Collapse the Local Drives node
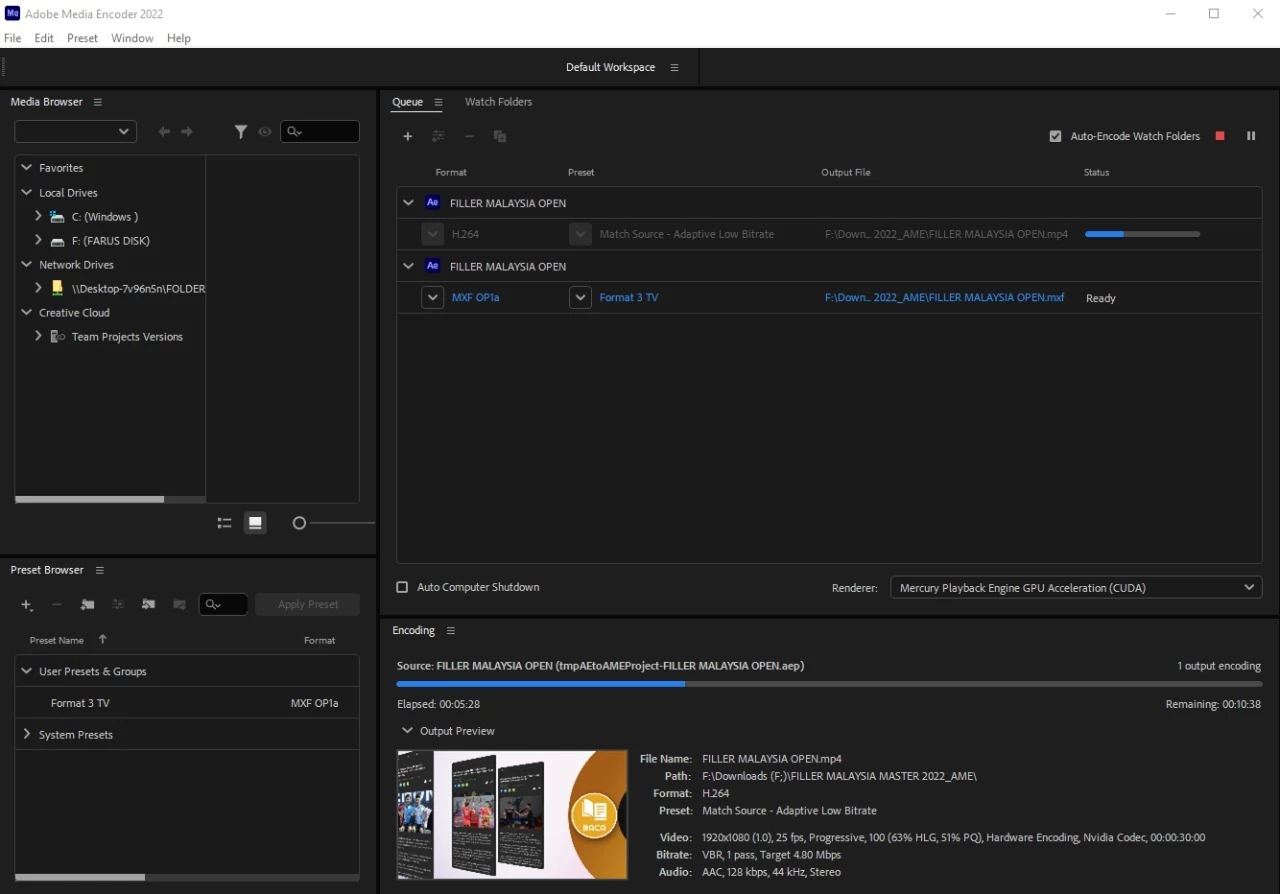The width and height of the screenshot is (1280, 894). click(27, 192)
